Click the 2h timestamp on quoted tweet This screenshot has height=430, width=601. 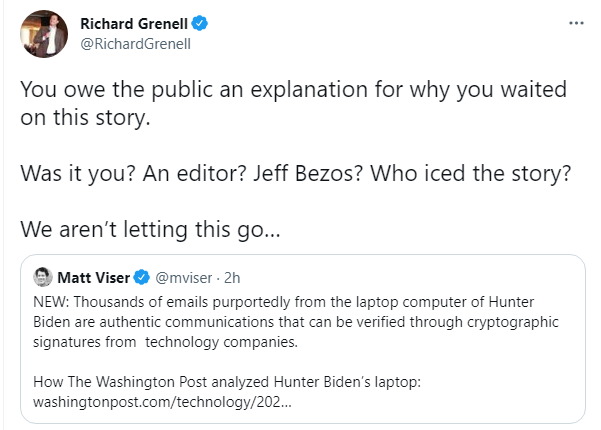pos(232,278)
